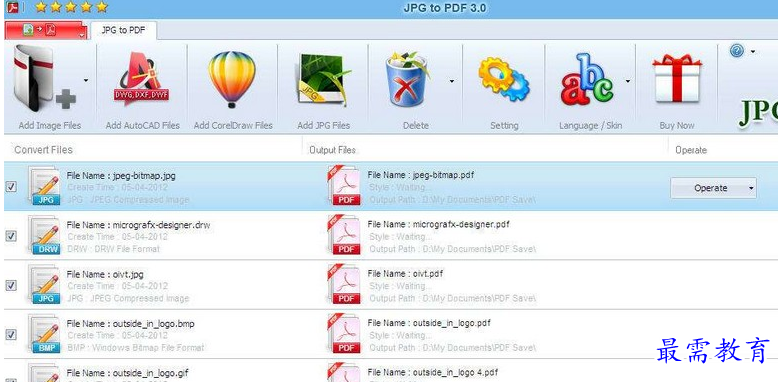
Task: Expand the Delete dropdown arrow
Action: [452, 81]
